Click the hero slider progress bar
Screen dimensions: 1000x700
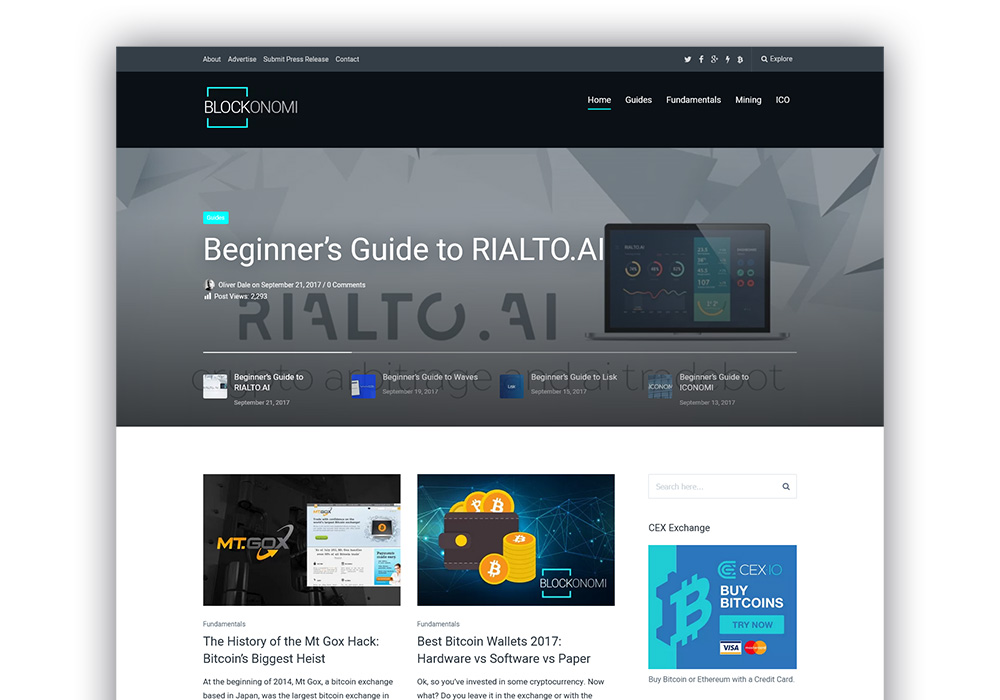pyautogui.click(x=499, y=352)
